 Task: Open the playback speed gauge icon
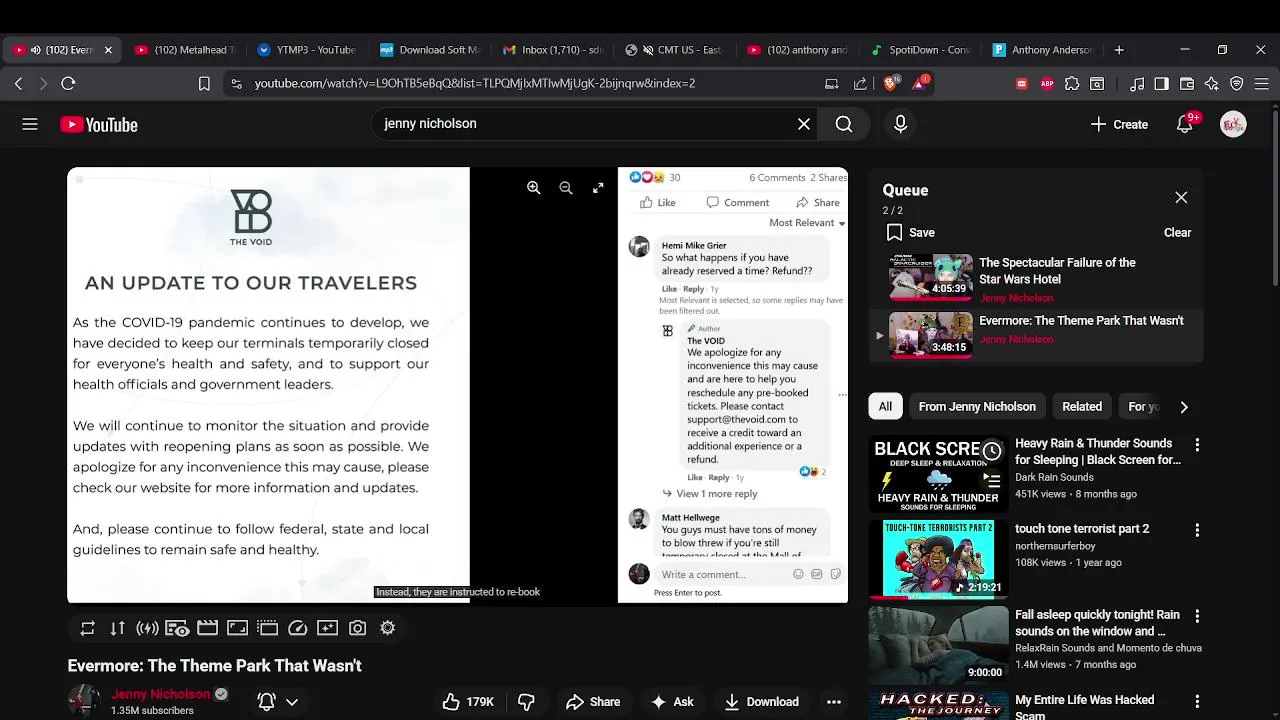tap(297, 628)
